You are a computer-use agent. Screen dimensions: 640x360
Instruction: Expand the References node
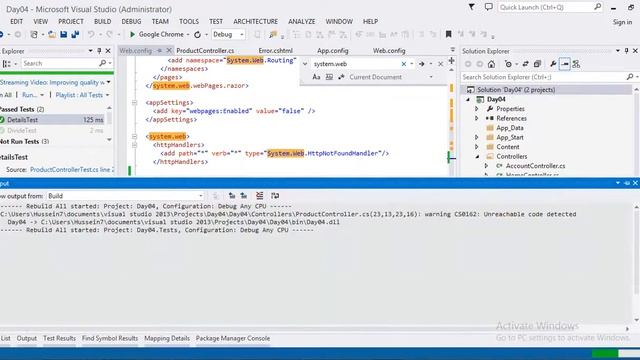[476, 118]
